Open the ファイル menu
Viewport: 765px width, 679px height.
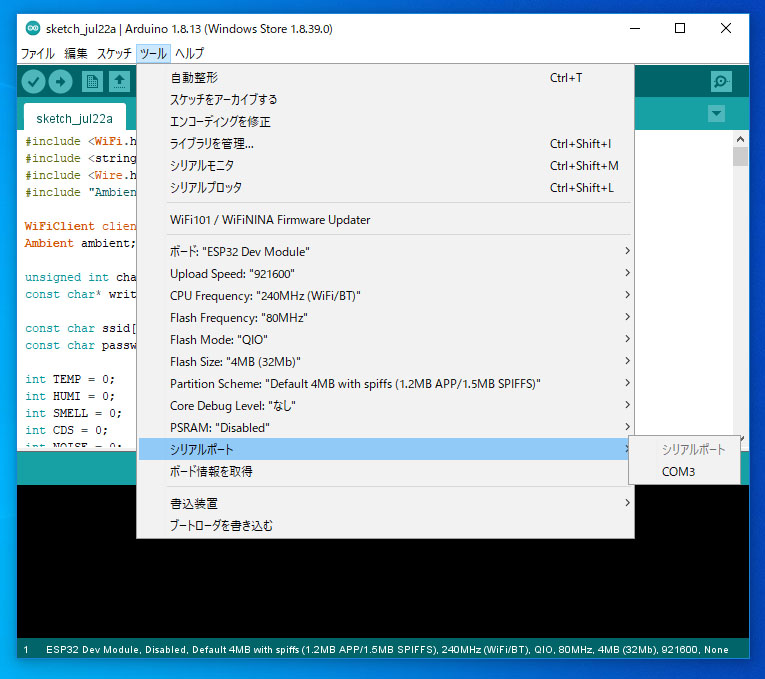click(x=38, y=53)
